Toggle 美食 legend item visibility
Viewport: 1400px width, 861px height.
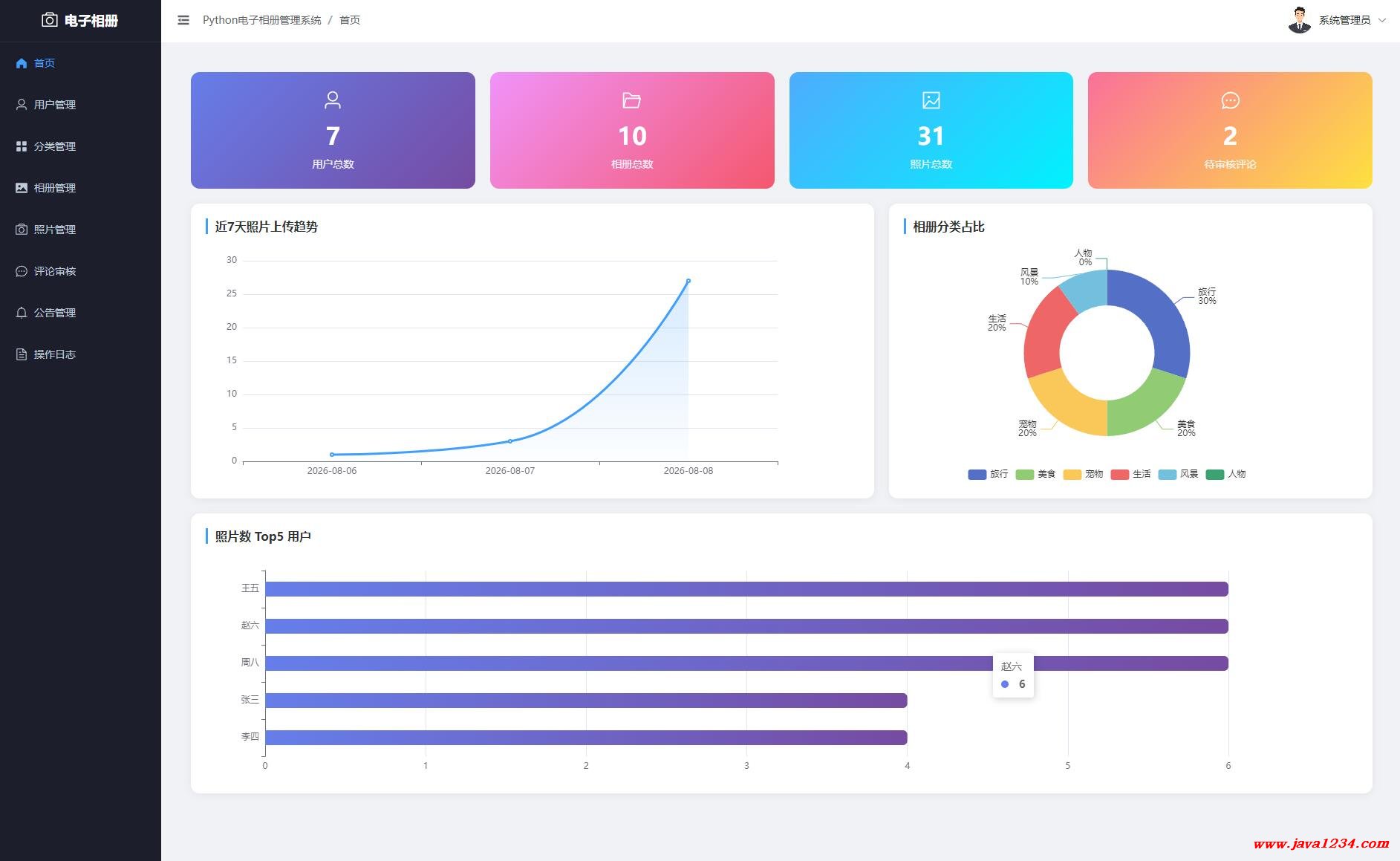[1035, 474]
